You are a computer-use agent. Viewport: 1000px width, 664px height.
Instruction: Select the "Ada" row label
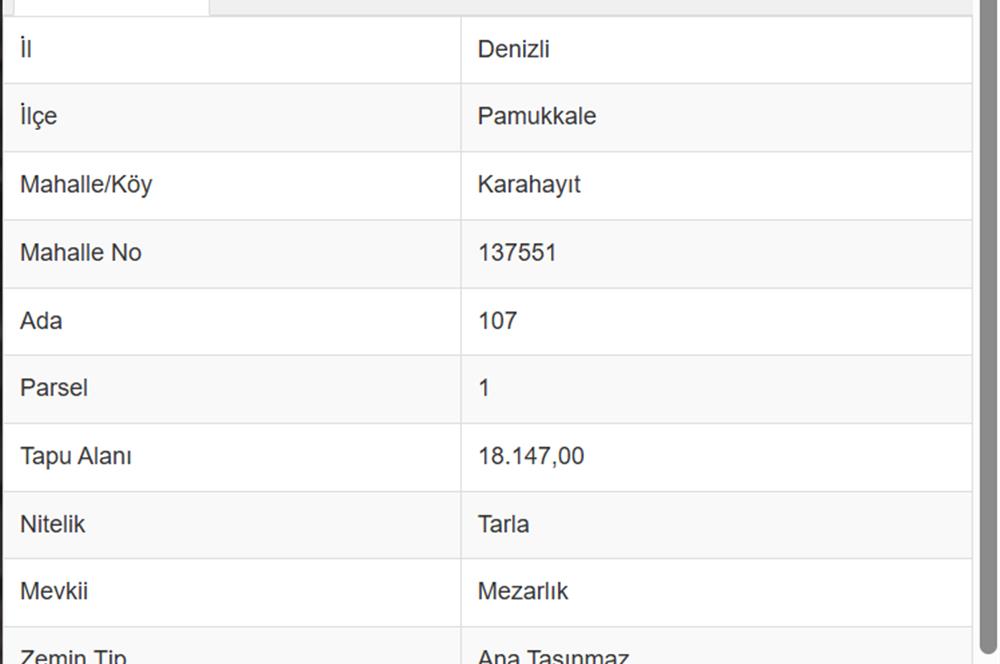(x=41, y=321)
